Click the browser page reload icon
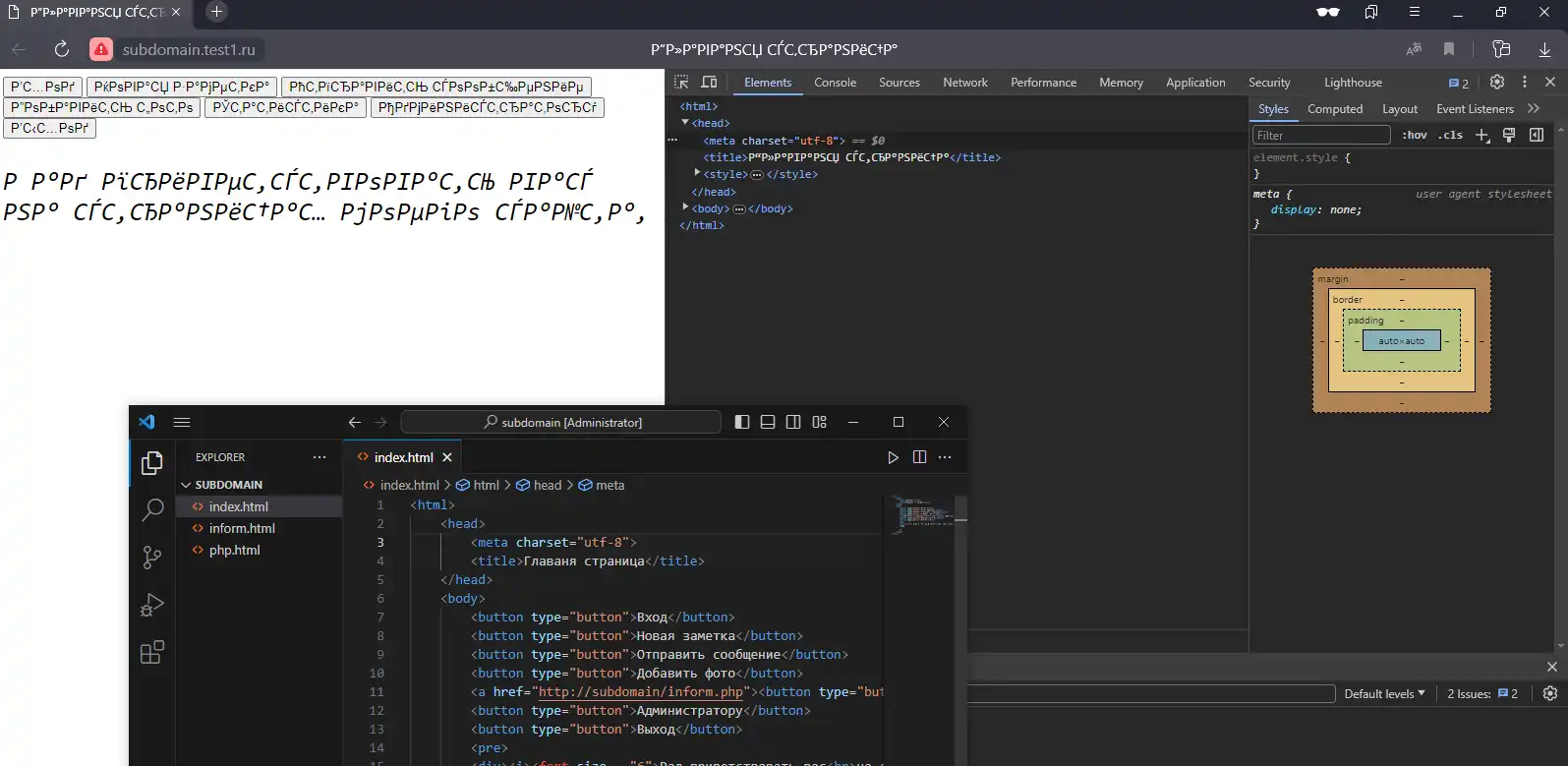1568x766 pixels. coord(61,49)
